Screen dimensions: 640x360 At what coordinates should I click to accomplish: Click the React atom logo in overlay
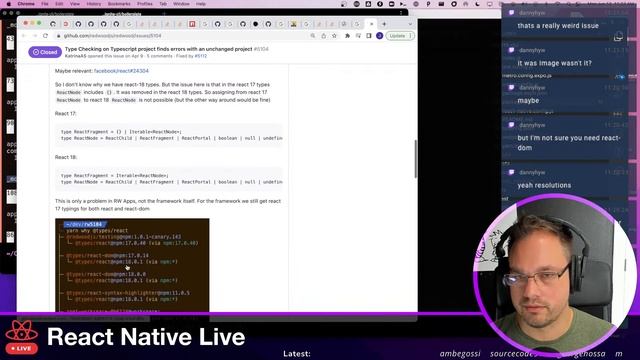click(x=22, y=331)
